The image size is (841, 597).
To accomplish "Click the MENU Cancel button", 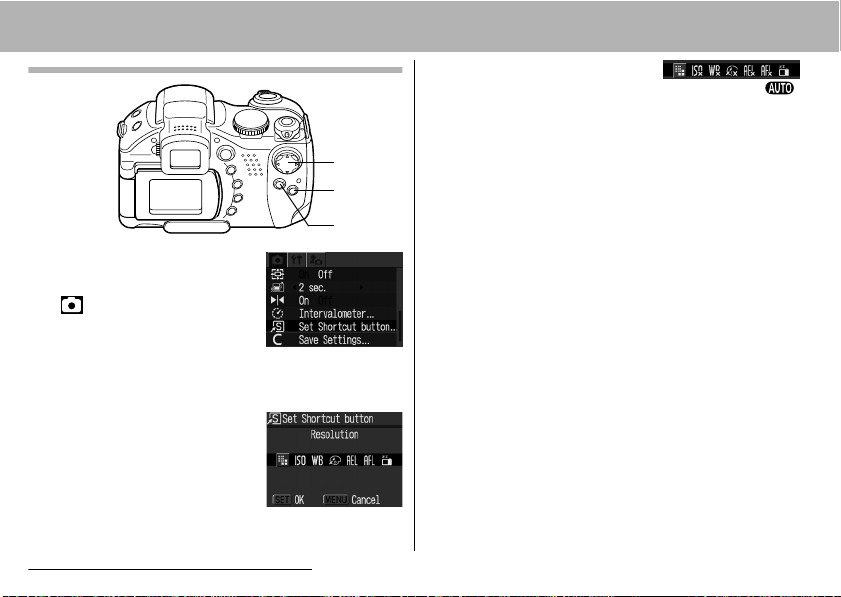I will [x=351, y=500].
